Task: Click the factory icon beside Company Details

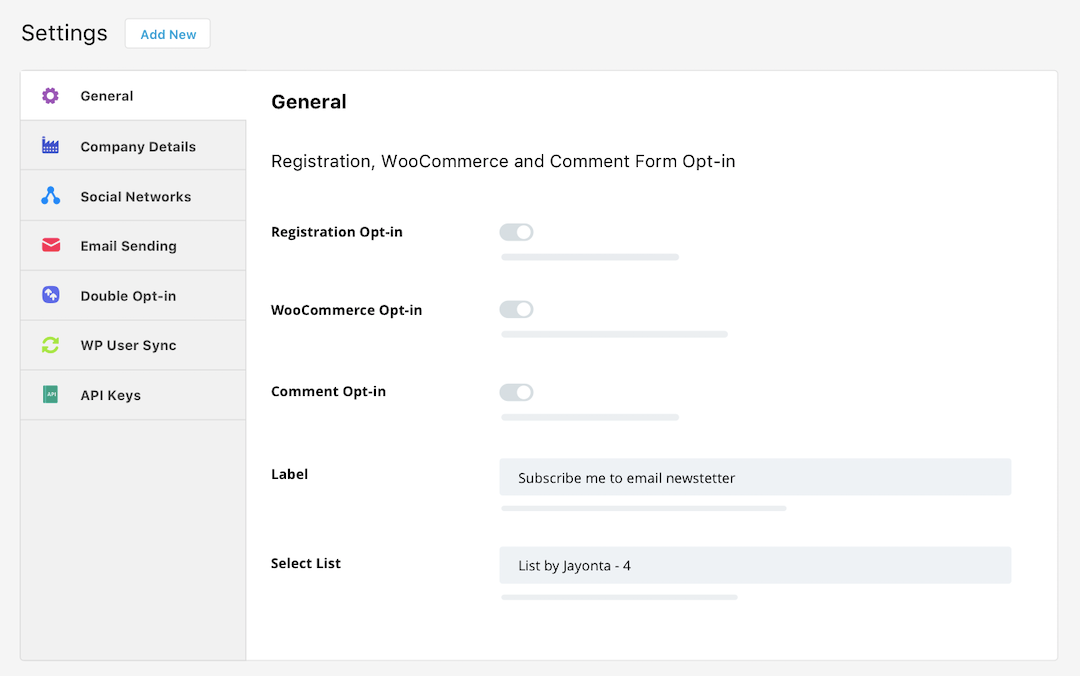Action: click(50, 146)
